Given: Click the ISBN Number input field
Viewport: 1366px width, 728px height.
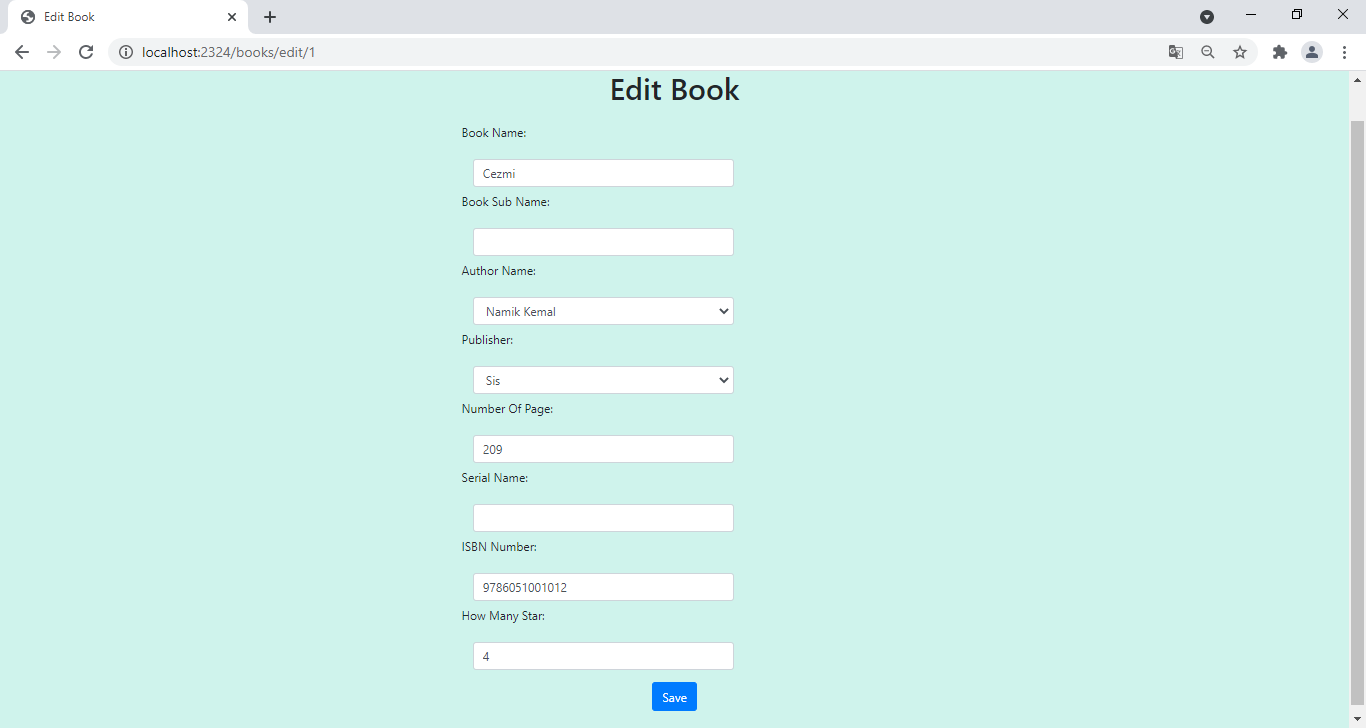Looking at the screenshot, I should 602,587.
